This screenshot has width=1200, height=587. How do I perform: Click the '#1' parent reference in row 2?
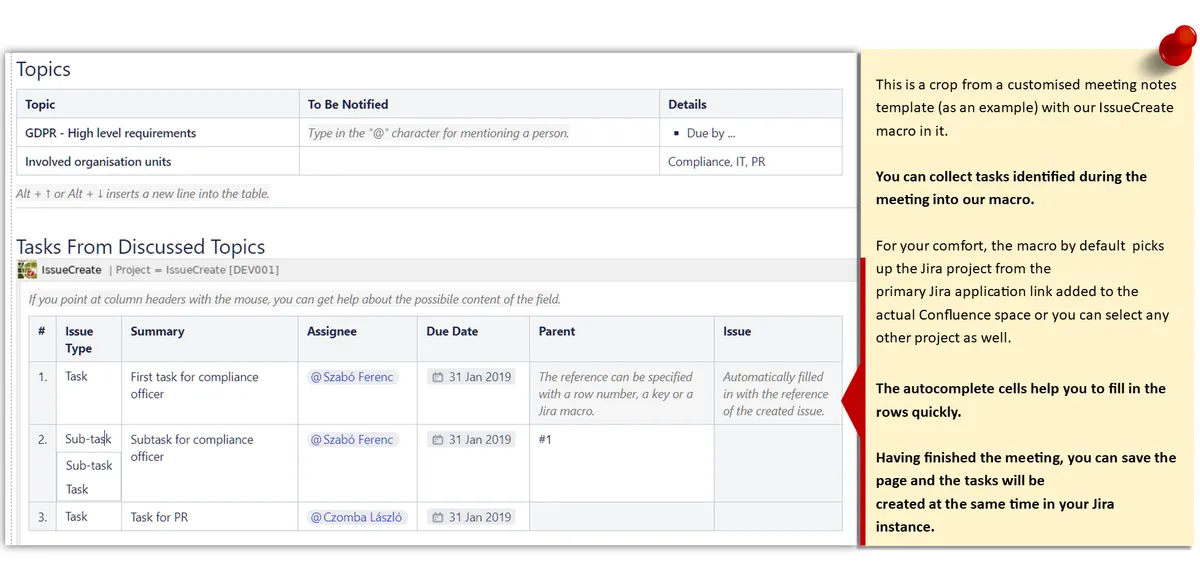(545, 439)
